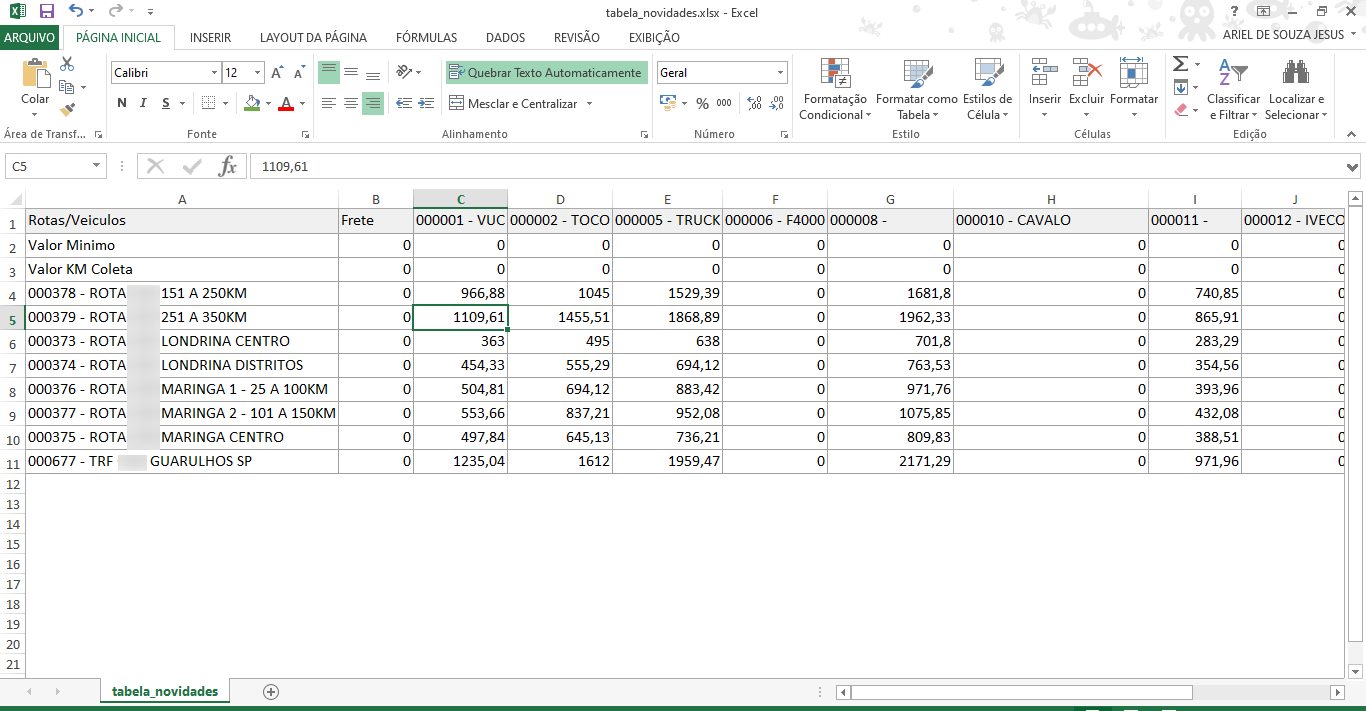
Task: Expand the Calibri font name dropdown
Action: point(214,73)
